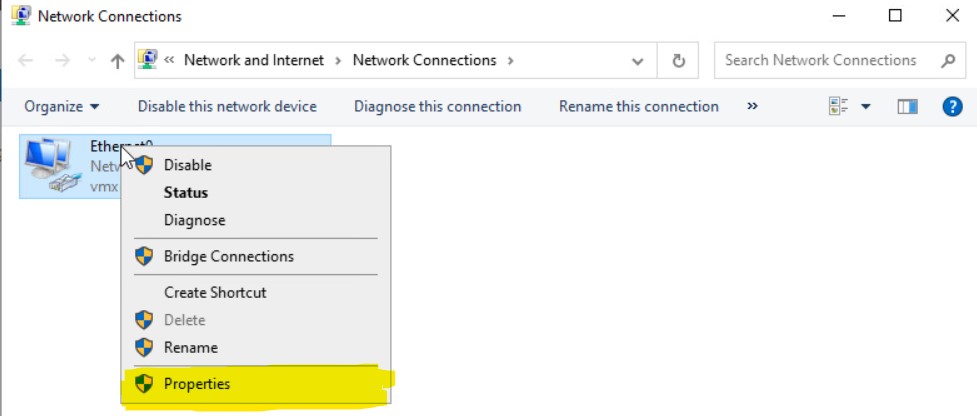Expand the view options dropdown arrow
Screen dimensions: 977x416
click(866, 107)
